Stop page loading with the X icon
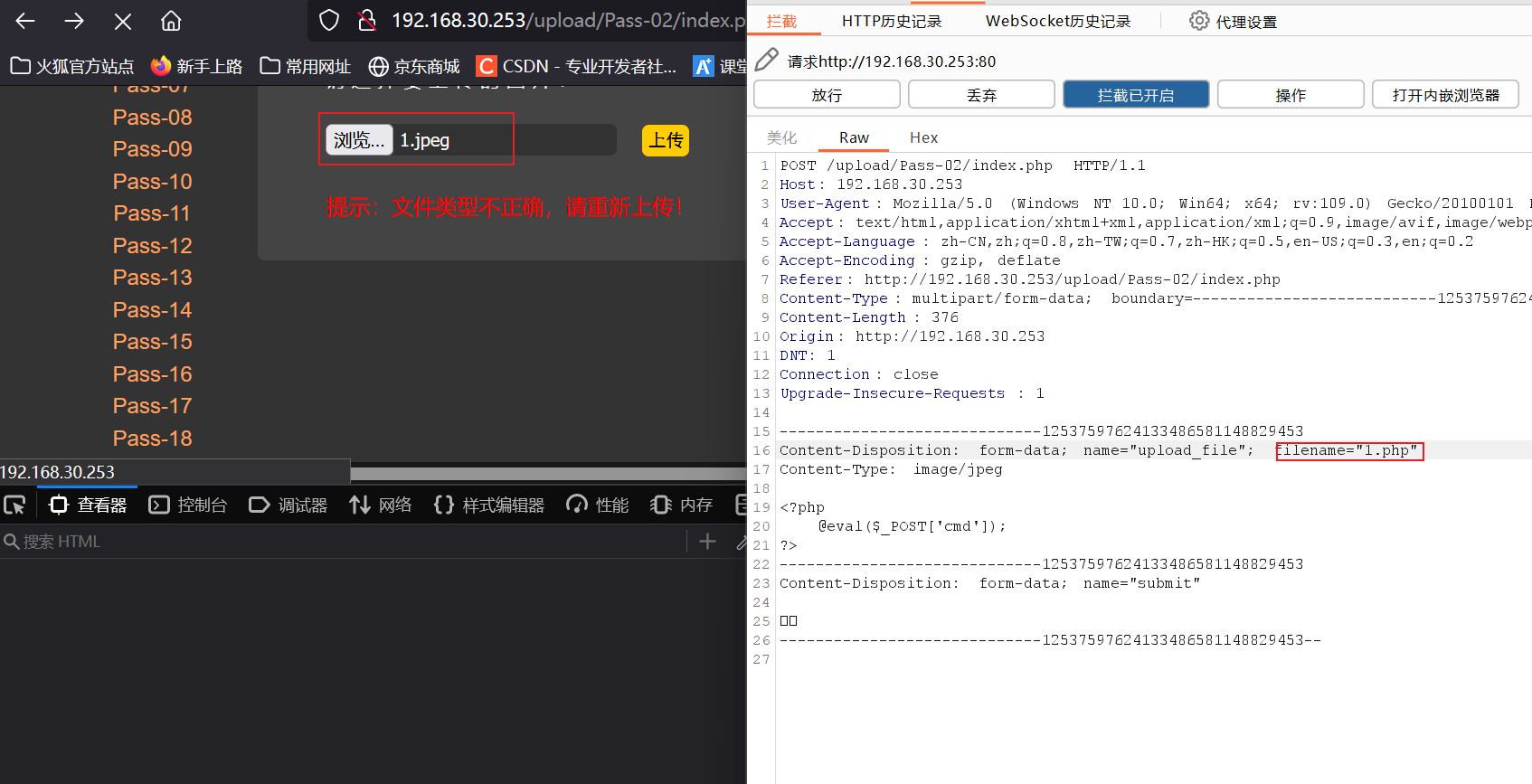Viewport: 1532px width, 784px height. click(123, 21)
